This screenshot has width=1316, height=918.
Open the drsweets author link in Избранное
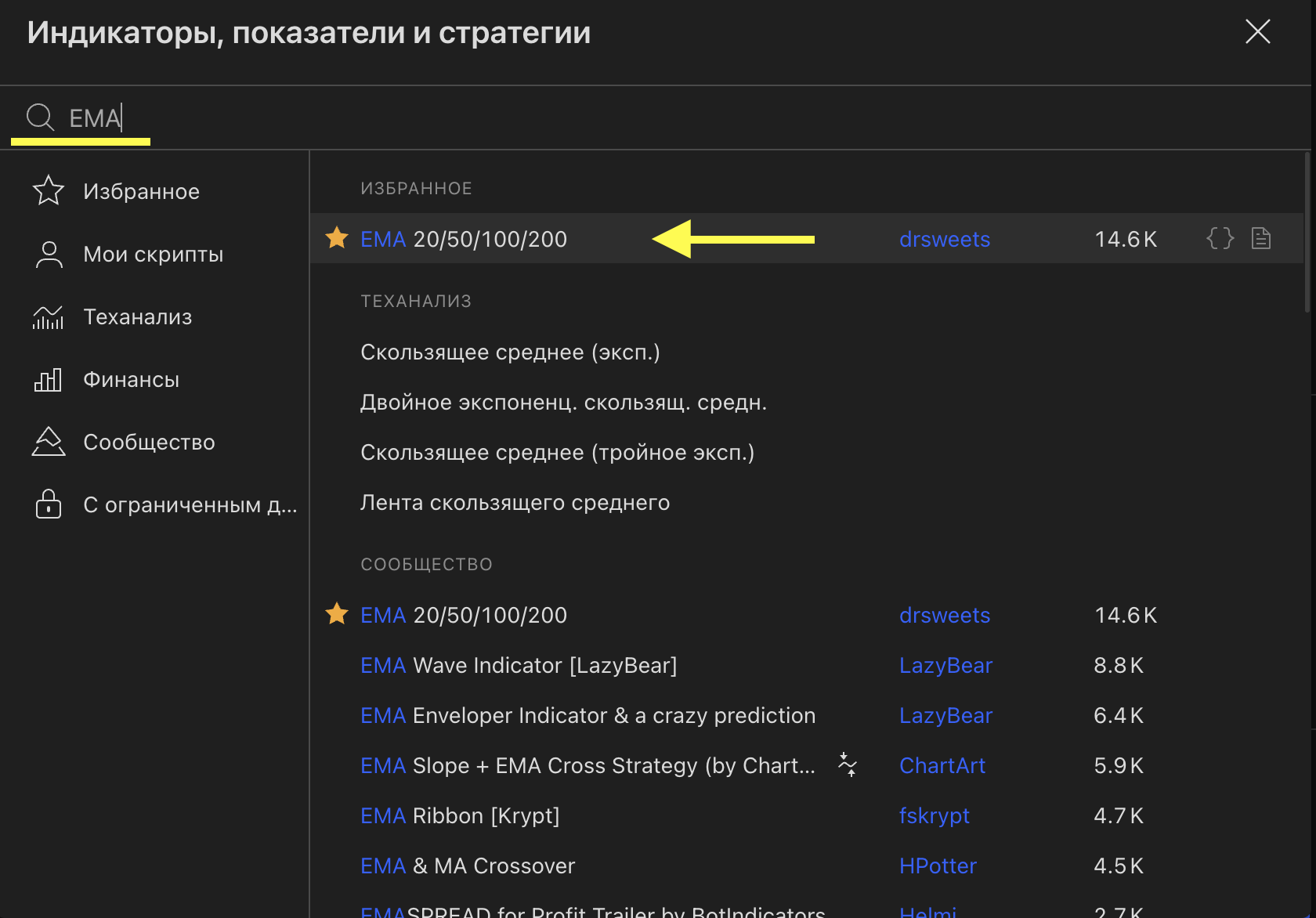point(944,239)
